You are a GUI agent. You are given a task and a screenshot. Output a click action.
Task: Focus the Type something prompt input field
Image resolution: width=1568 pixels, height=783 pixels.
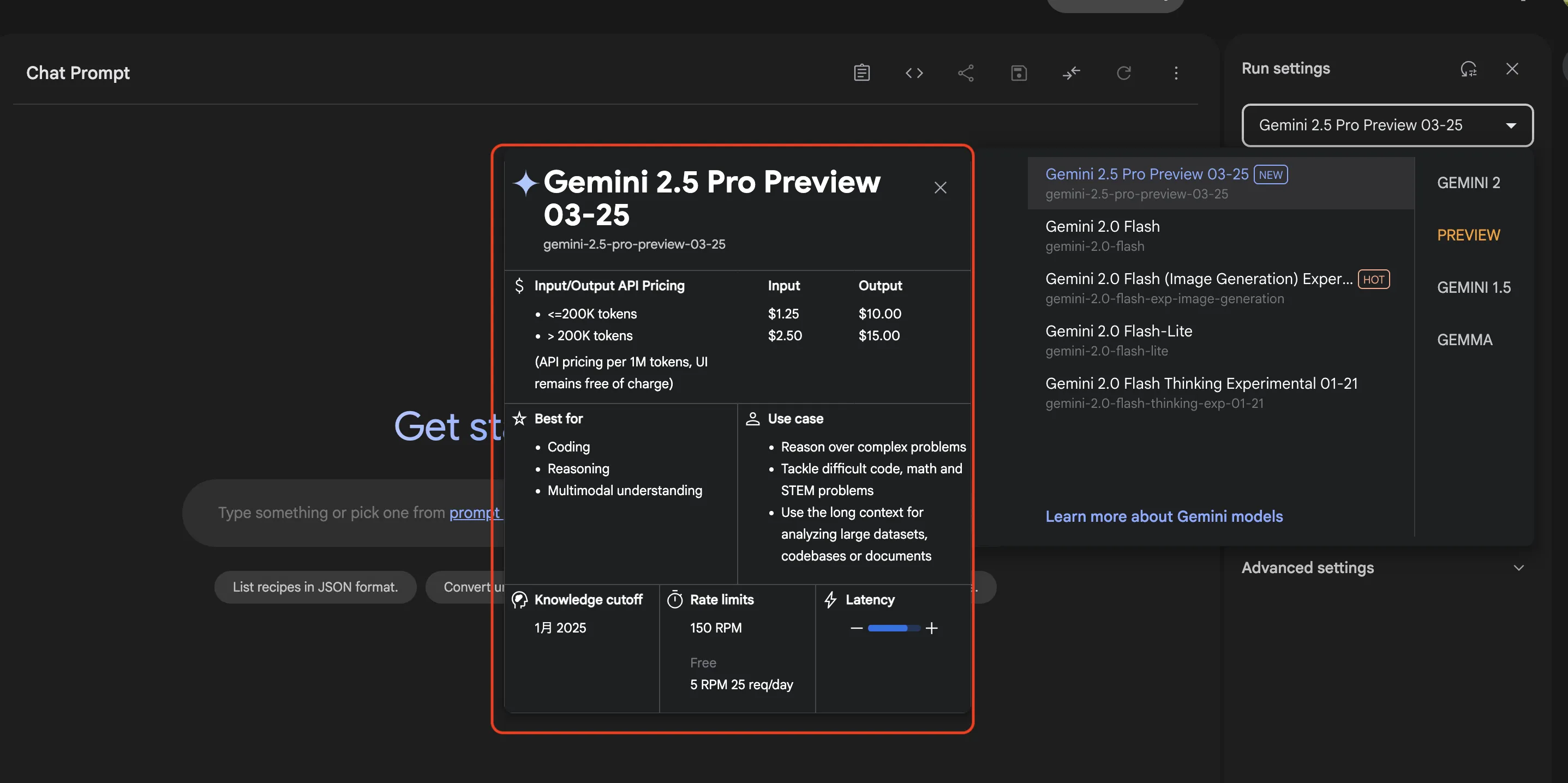(x=344, y=513)
